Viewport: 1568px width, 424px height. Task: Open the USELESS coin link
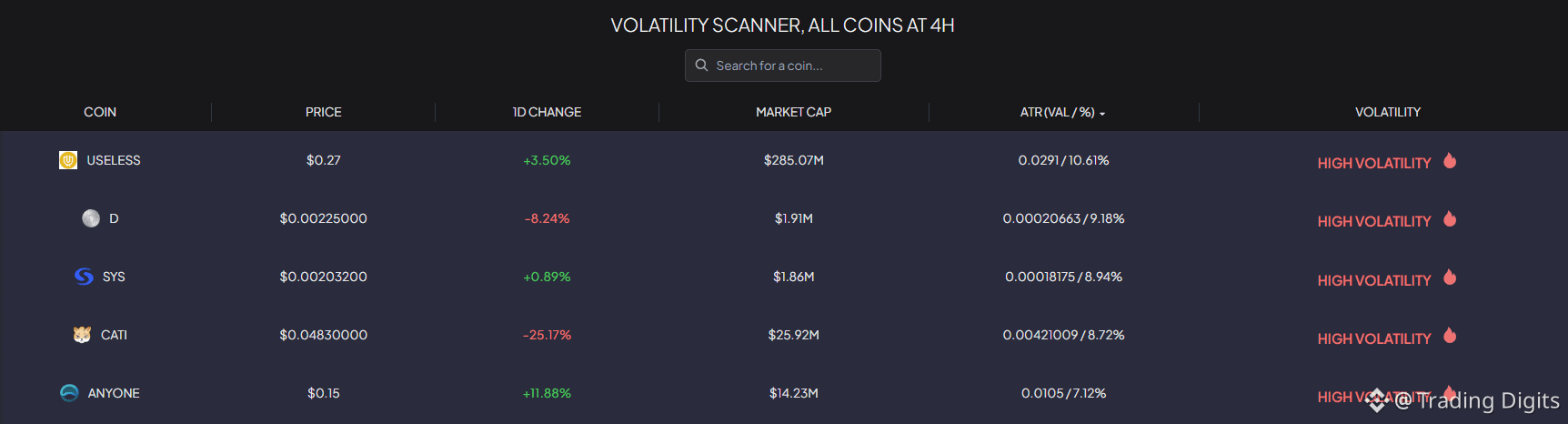114,160
